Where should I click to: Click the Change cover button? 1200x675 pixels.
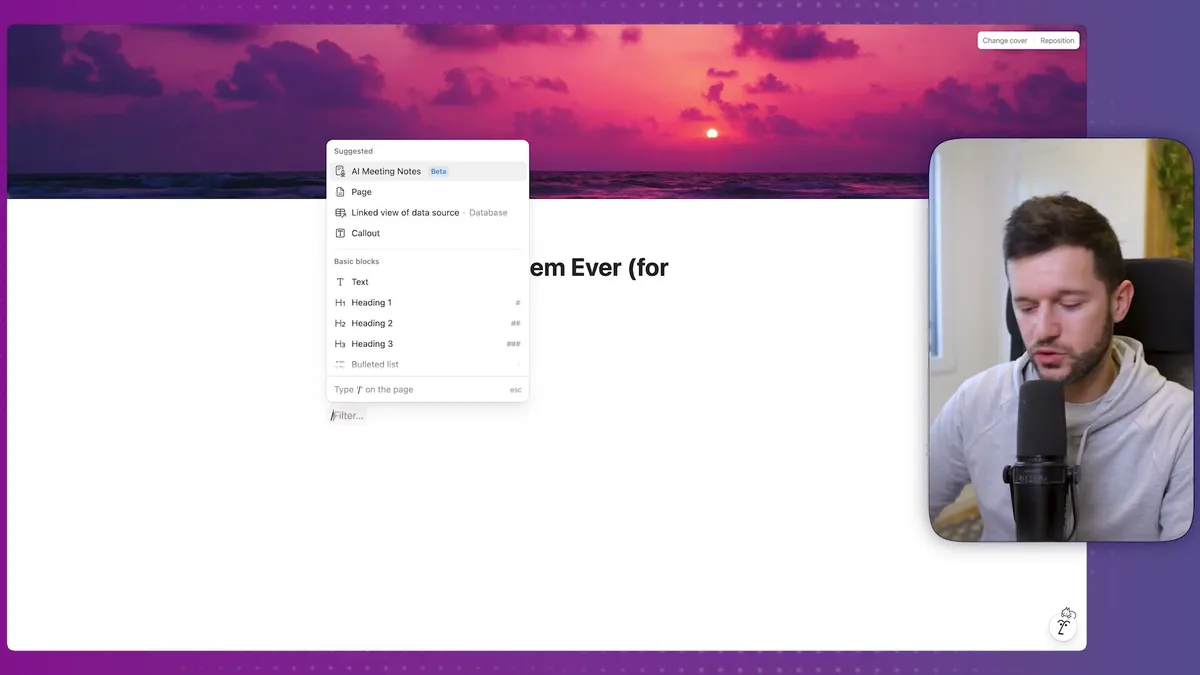[x=1004, y=41]
